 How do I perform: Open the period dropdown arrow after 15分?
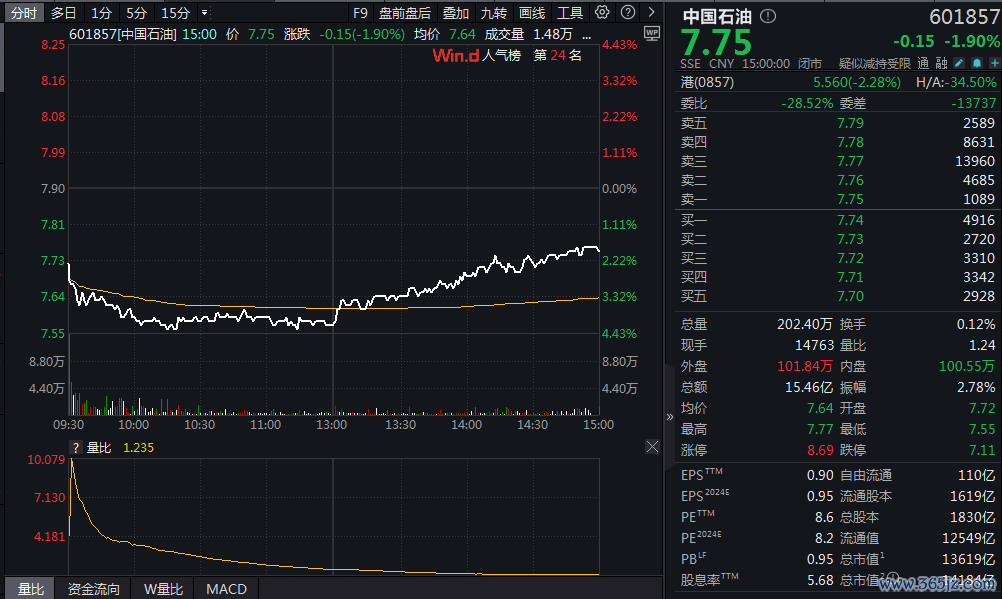204,13
